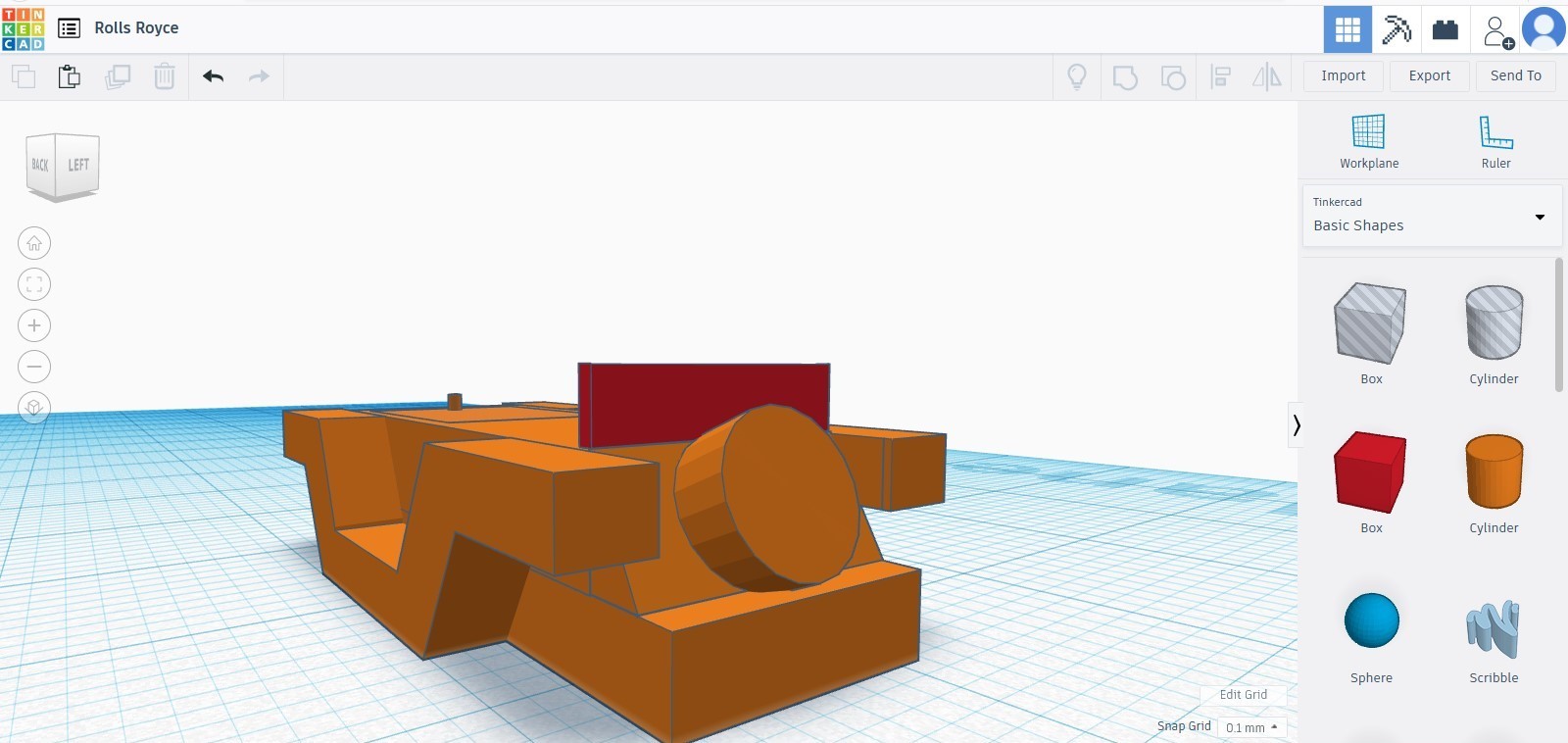
Task: Select the orange cylinder on the car model
Action: pos(769,498)
